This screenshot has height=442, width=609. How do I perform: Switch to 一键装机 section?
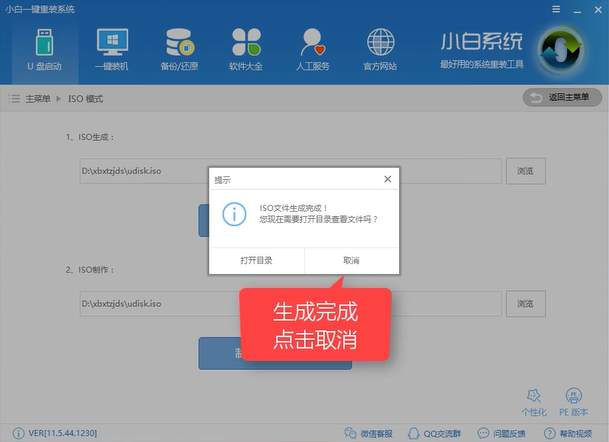[x=112, y=50]
